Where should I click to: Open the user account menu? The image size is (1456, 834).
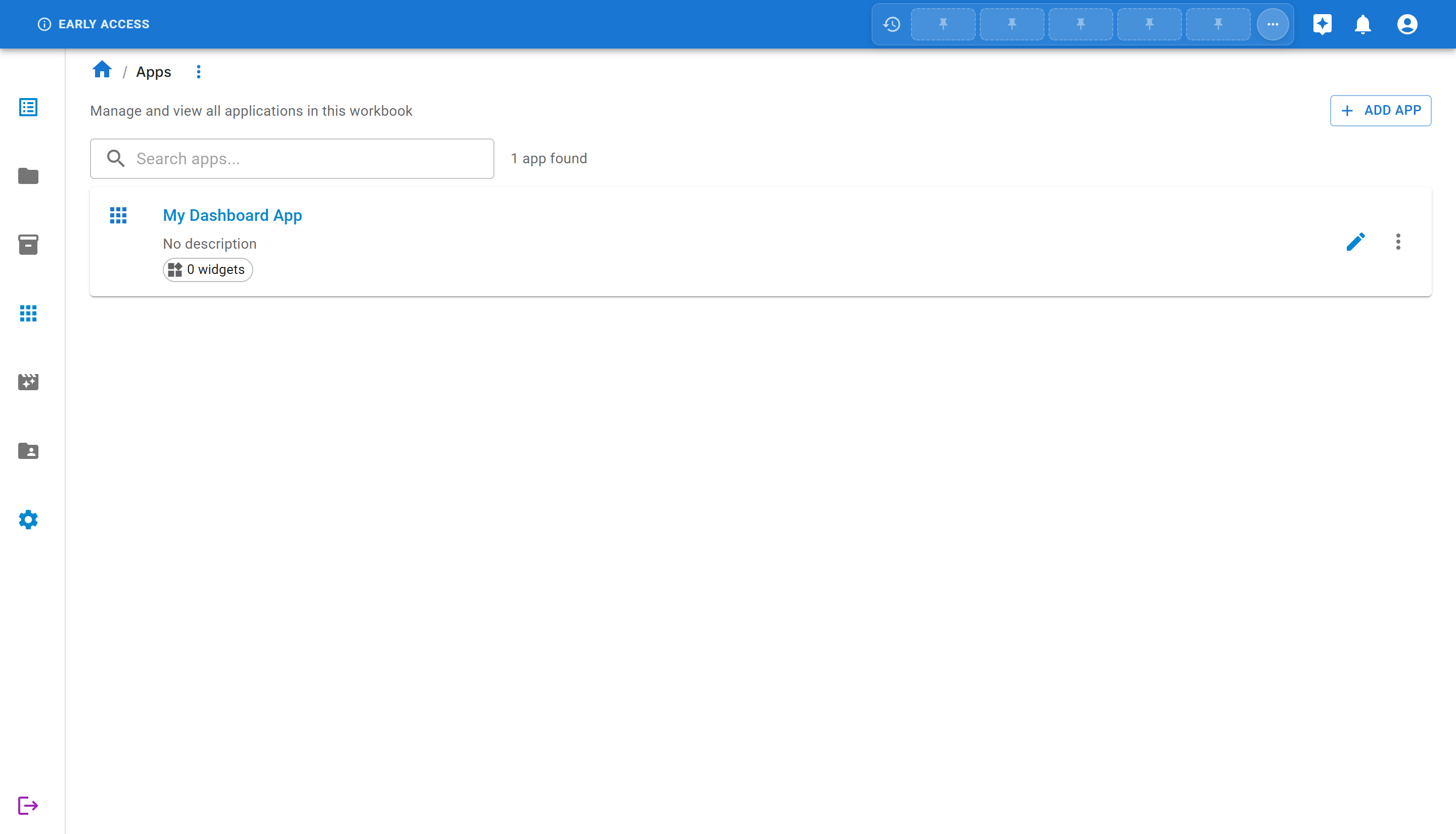pos(1407,24)
